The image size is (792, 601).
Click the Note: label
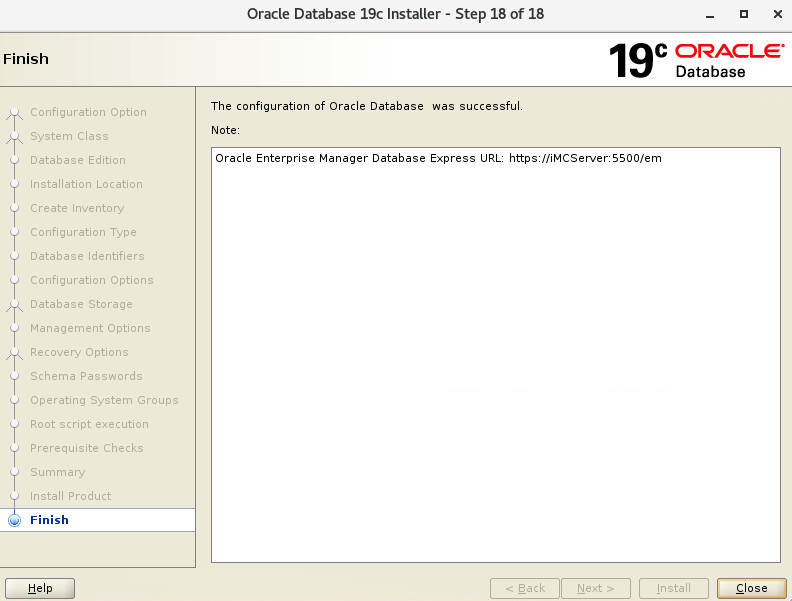225,130
